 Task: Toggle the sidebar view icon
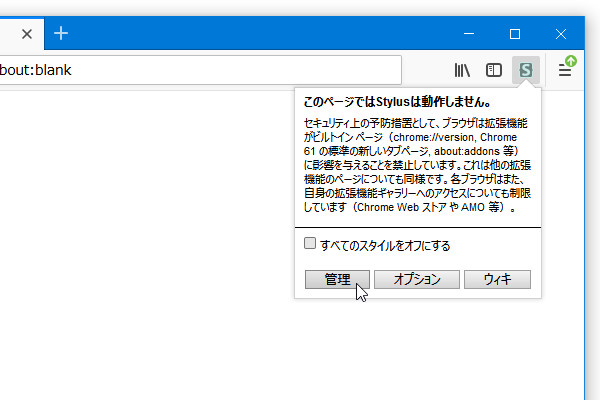point(494,70)
